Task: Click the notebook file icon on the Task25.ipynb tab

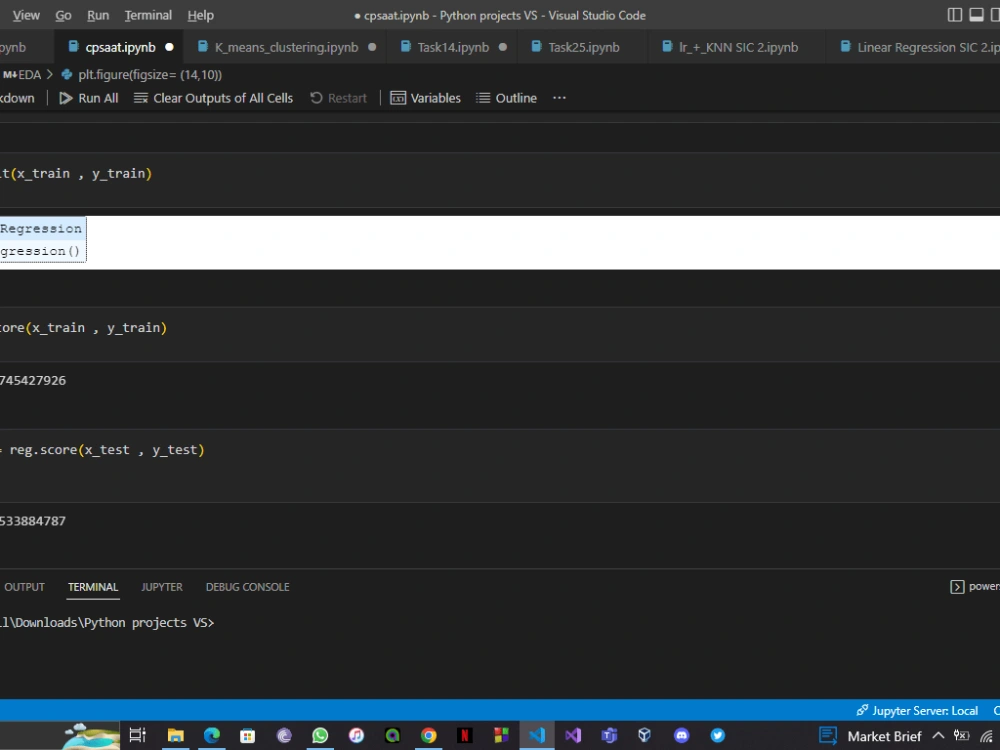Action: click(x=536, y=47)
